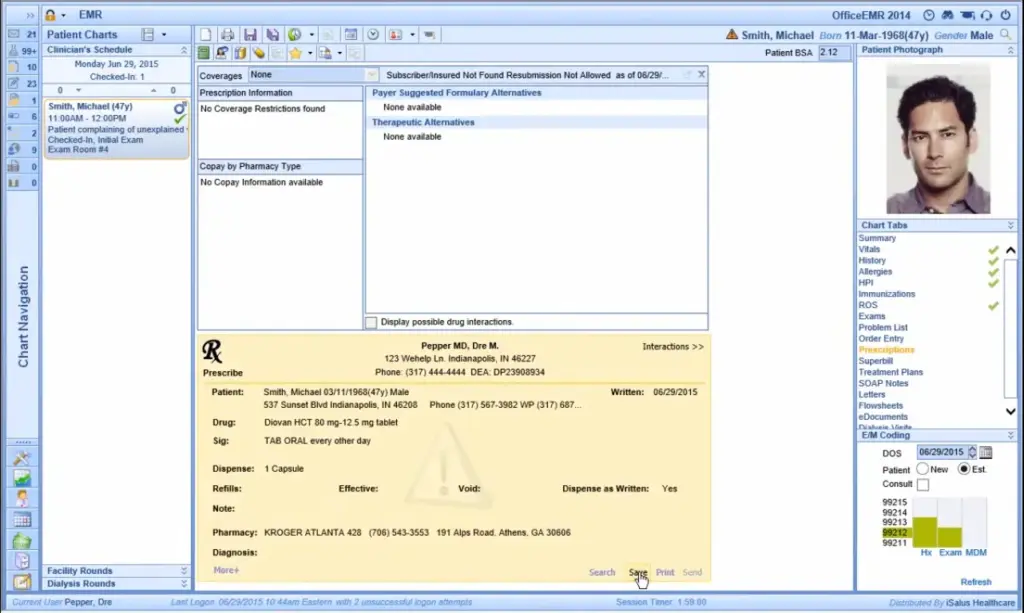This screenshot has height=613, width=1024.
Task: Collapse the E/M Coding panel
Action: (1011, 435)
